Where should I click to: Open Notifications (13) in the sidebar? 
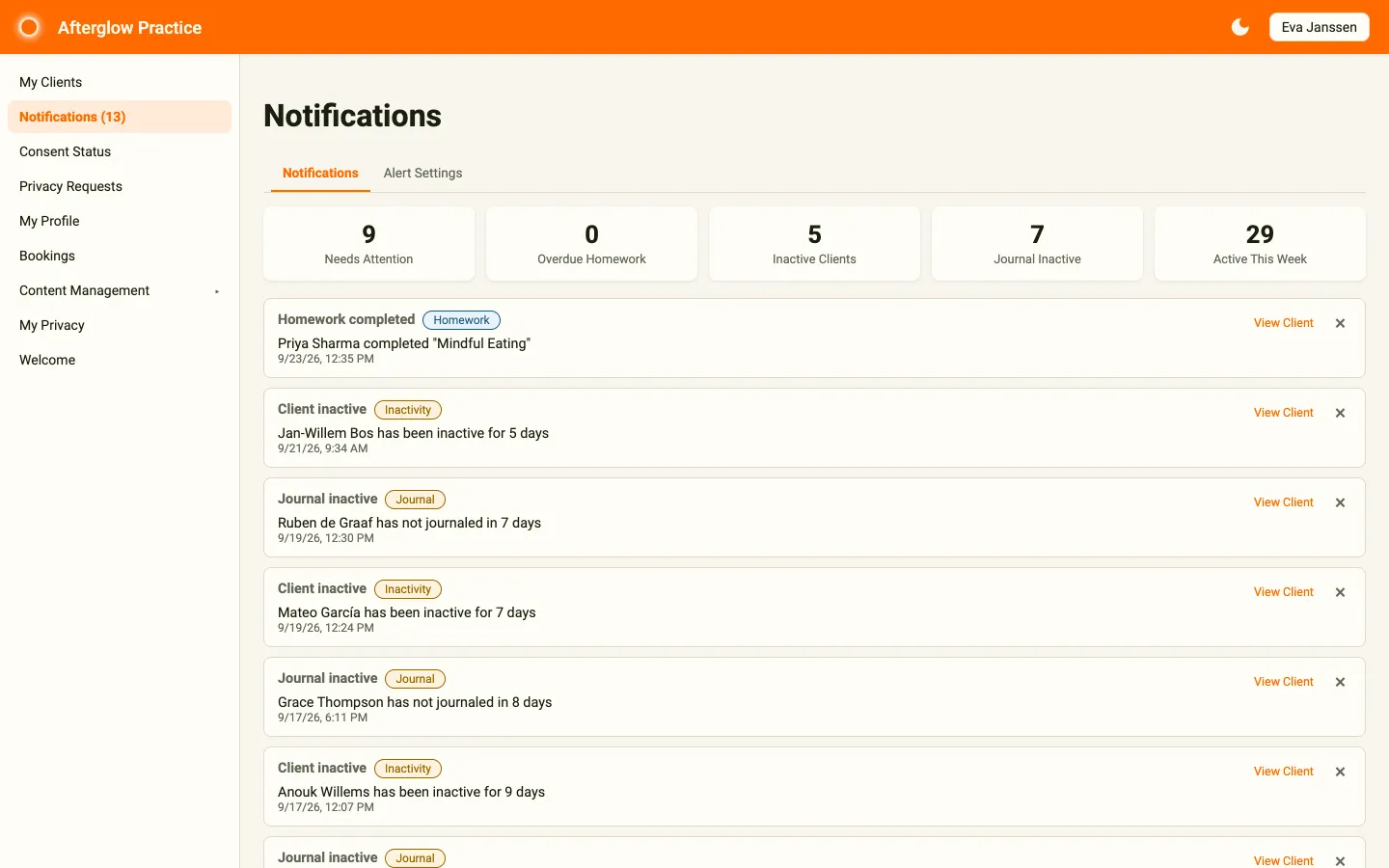coord(120,117)
